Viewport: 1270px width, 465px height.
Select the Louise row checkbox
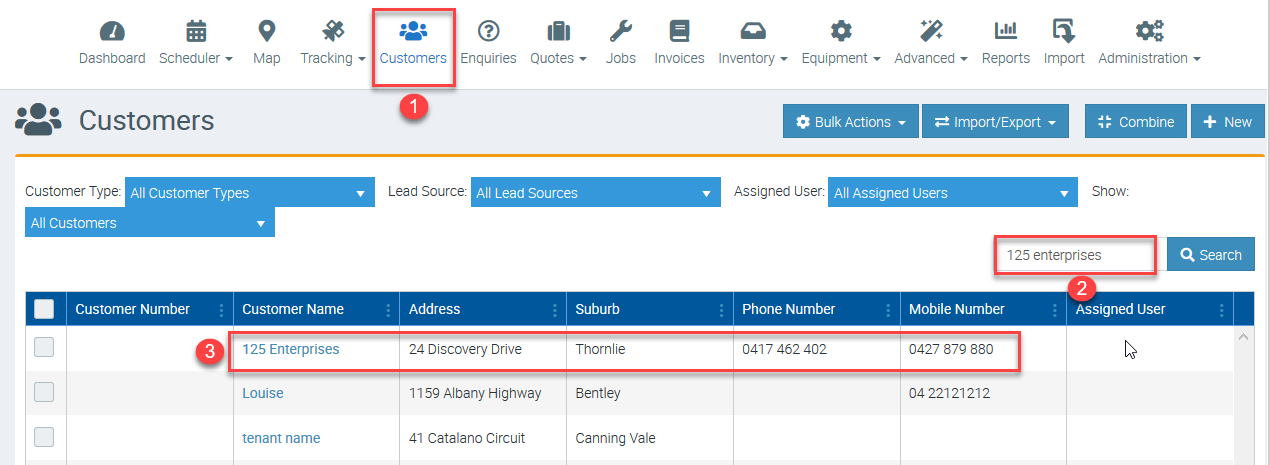(x=44, y=392)
